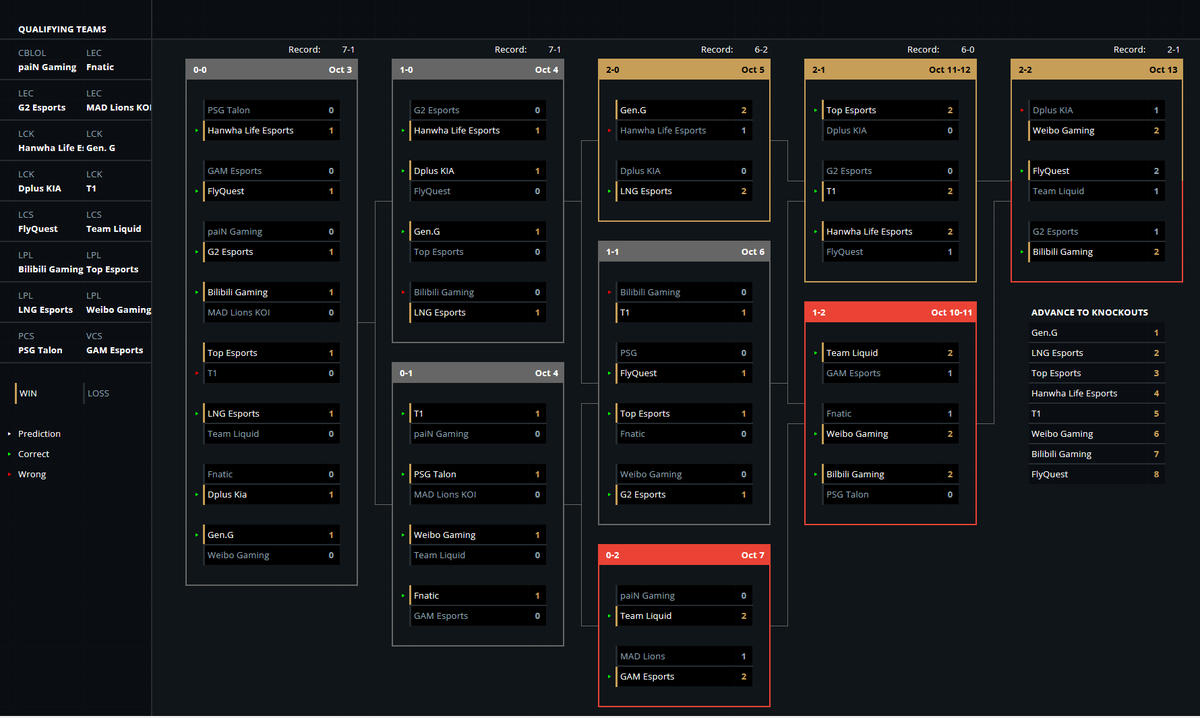
Task: Click the red 1-2 round header dated Oct 10-11
Action: 890,312
